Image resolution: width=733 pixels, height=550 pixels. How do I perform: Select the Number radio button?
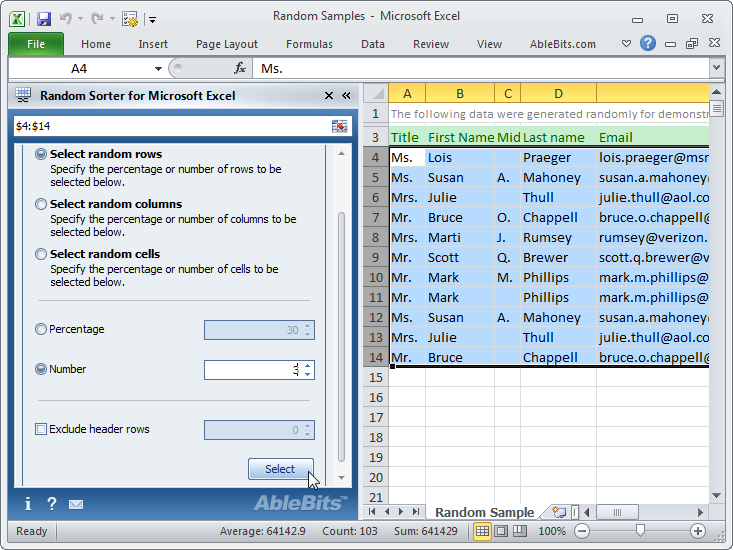point(41,369)
